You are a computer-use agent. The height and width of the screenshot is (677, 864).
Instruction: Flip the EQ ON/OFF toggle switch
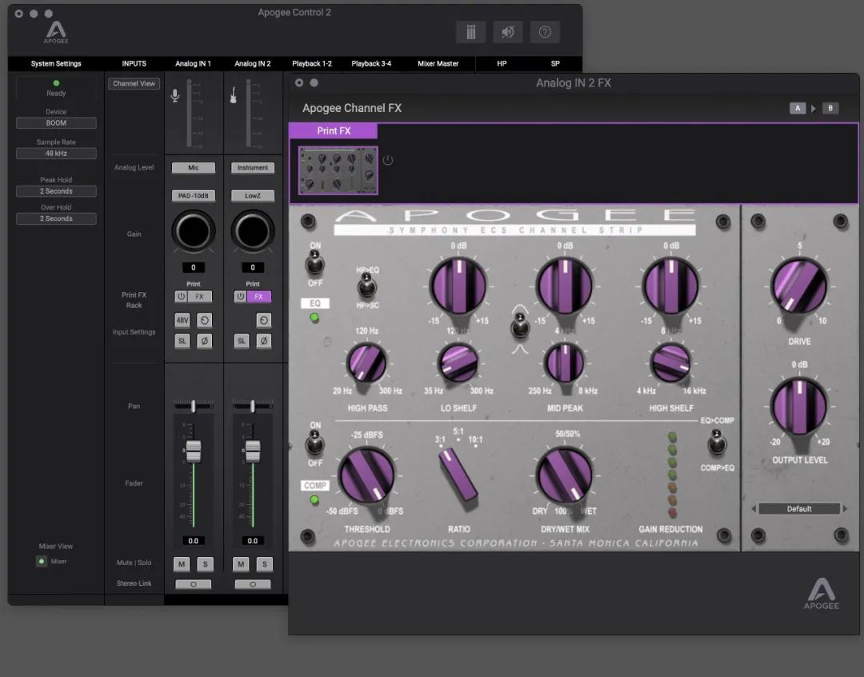(315, 264)
